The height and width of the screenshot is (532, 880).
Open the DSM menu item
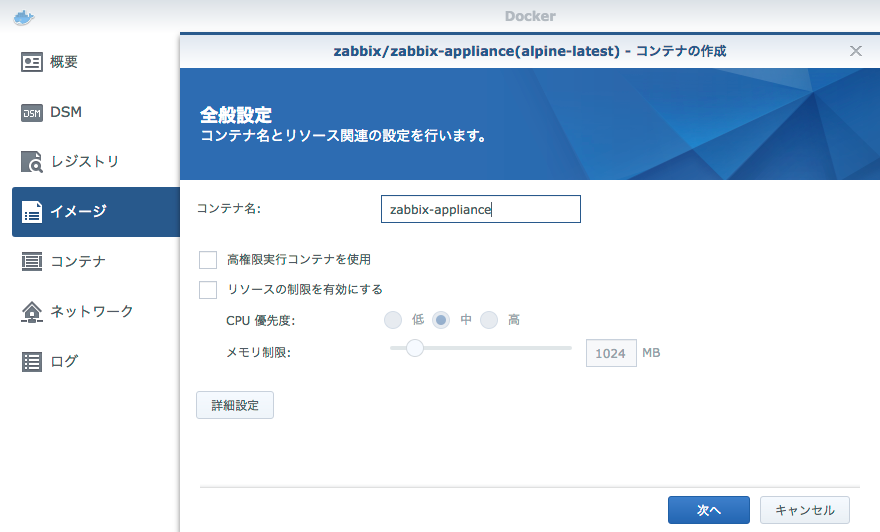point(66,112)
